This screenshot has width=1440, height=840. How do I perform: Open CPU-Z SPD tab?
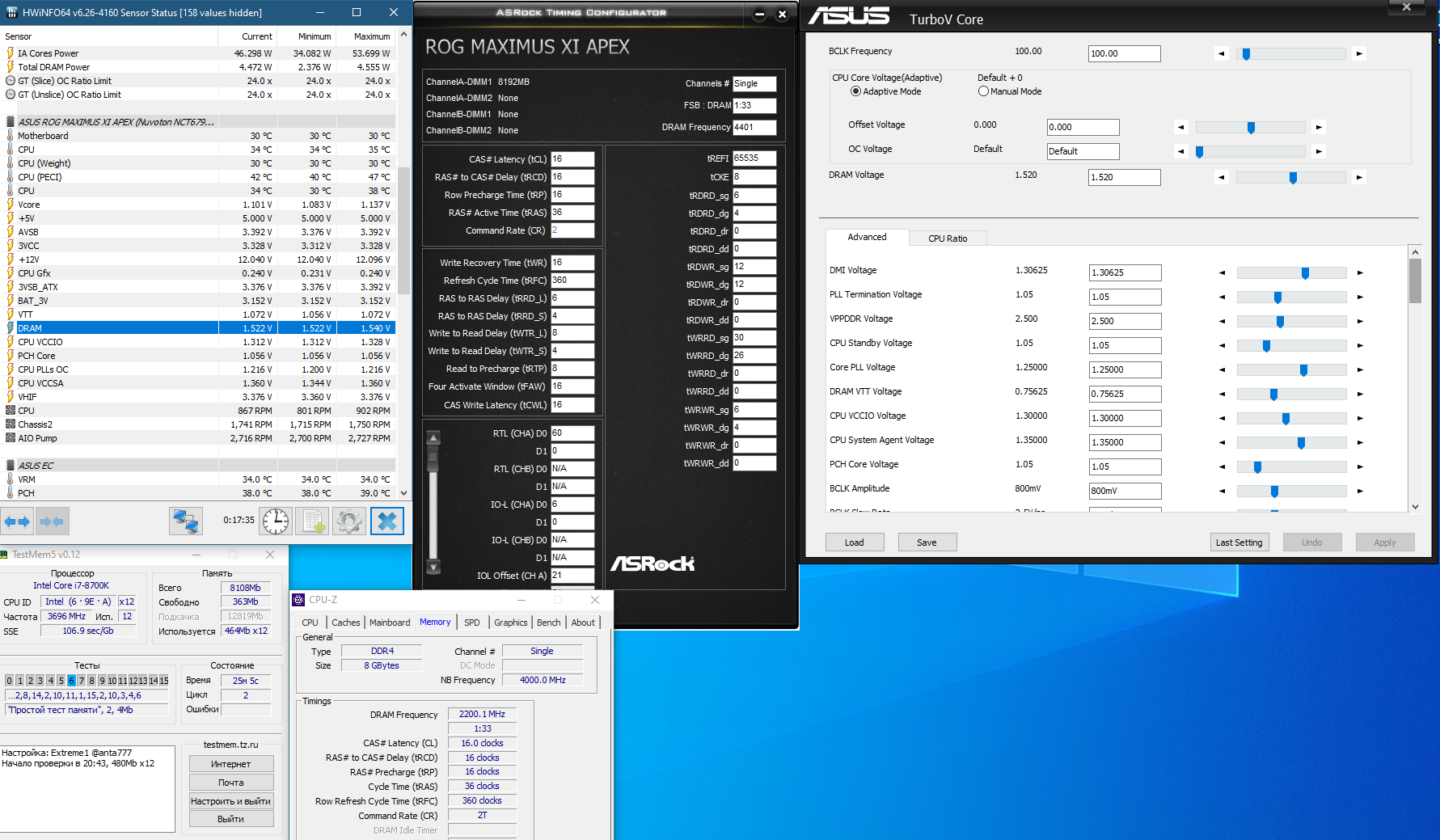pyautogui.click(x=472, y=623)
